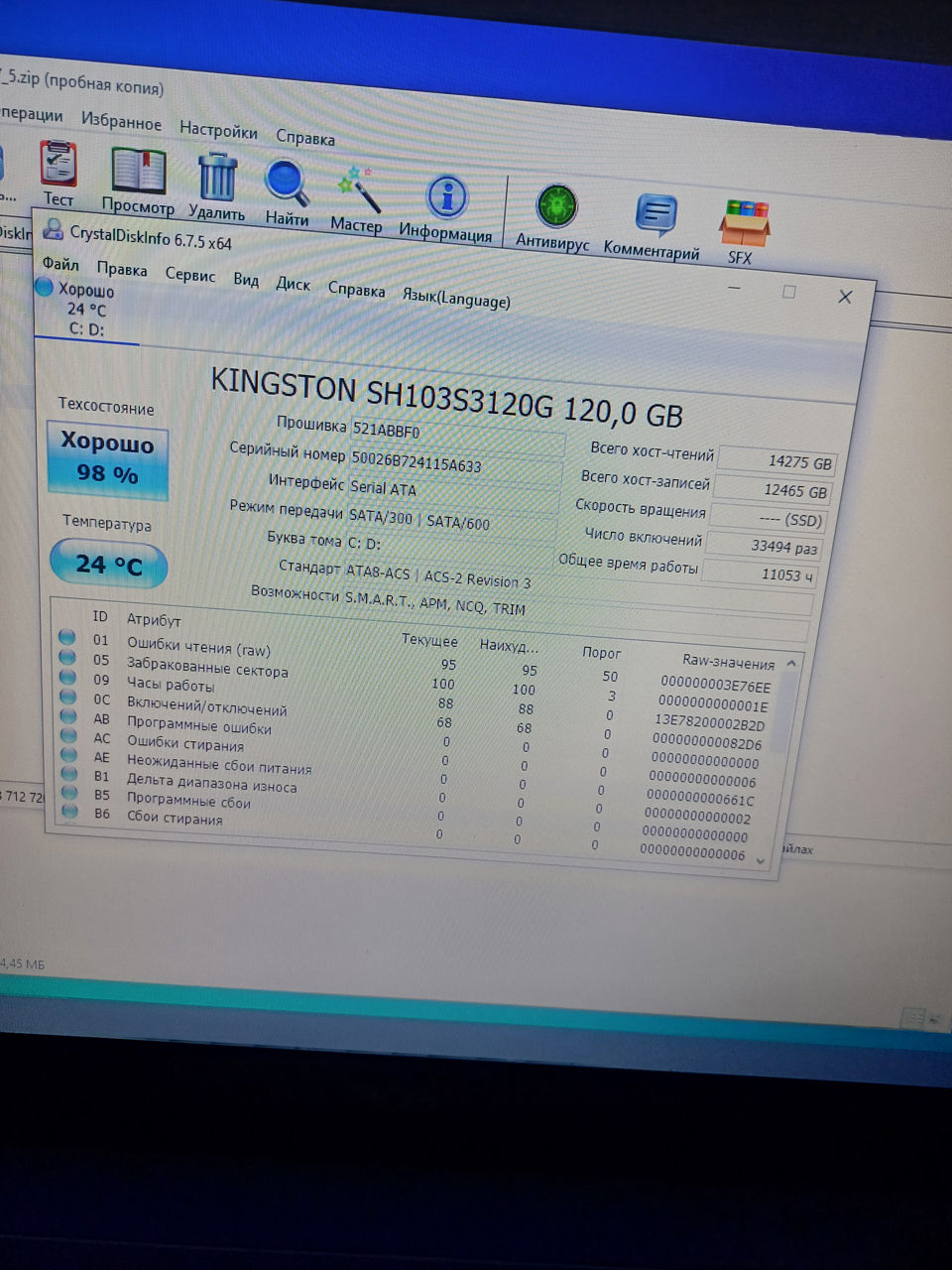Click status circle of 0C Включений/отключений

coord(68,696)
